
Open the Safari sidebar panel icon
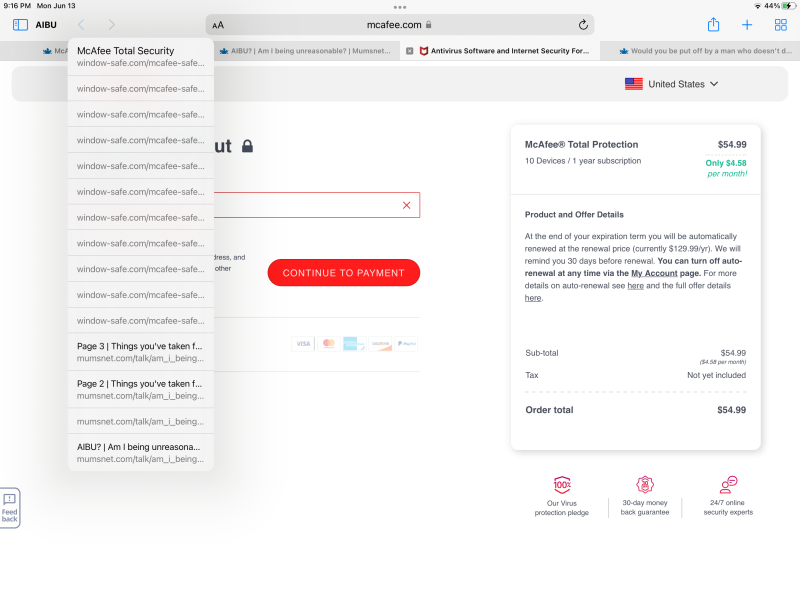[20, 25]
